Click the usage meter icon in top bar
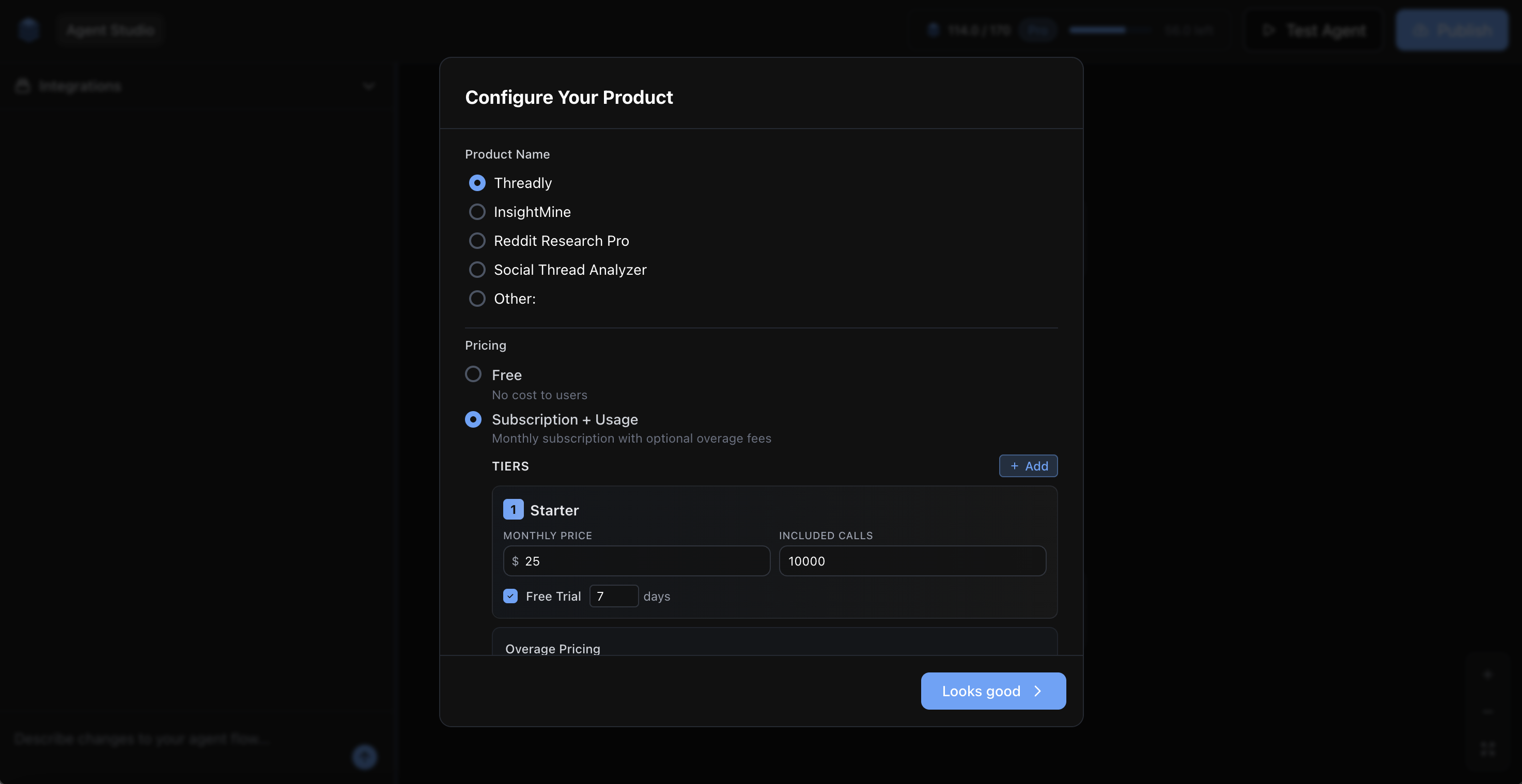 point(934,29)
